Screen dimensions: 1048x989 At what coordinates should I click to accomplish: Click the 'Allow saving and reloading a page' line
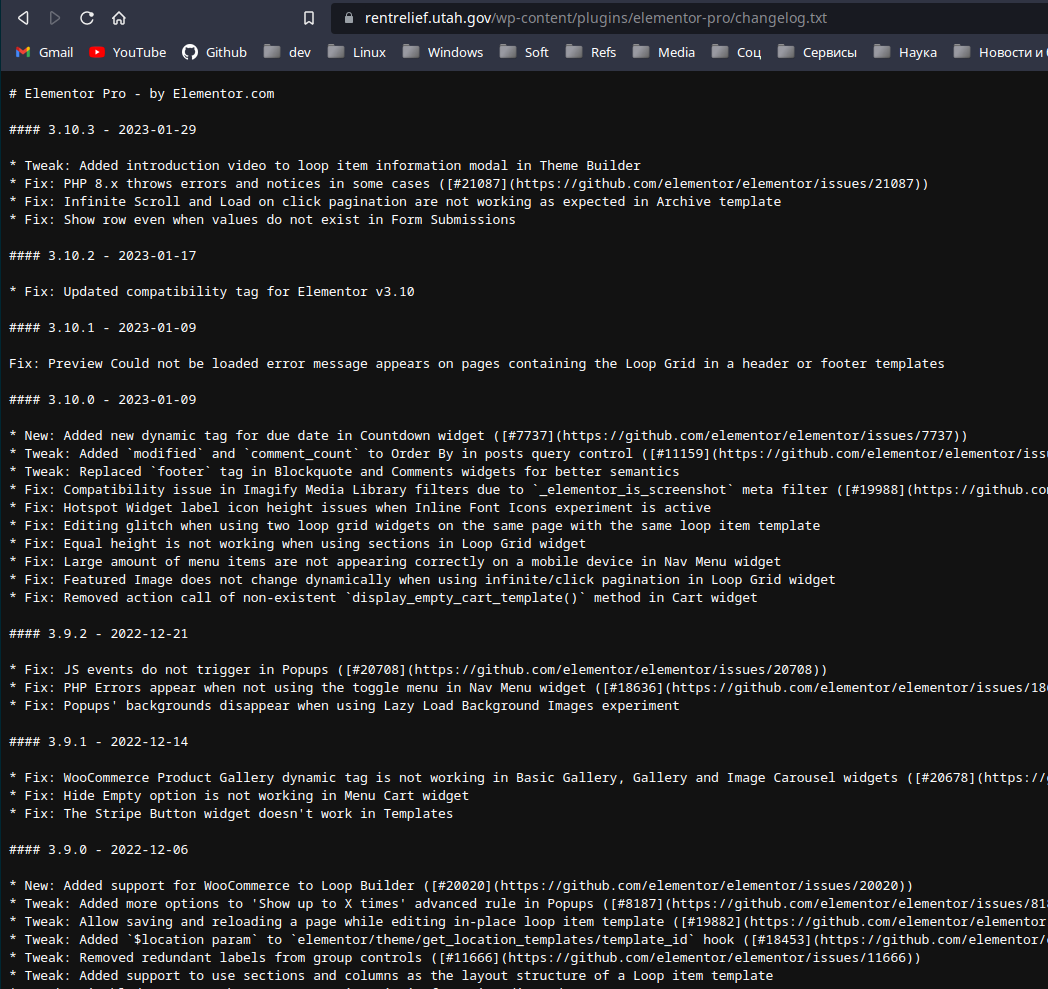(528, 924)
